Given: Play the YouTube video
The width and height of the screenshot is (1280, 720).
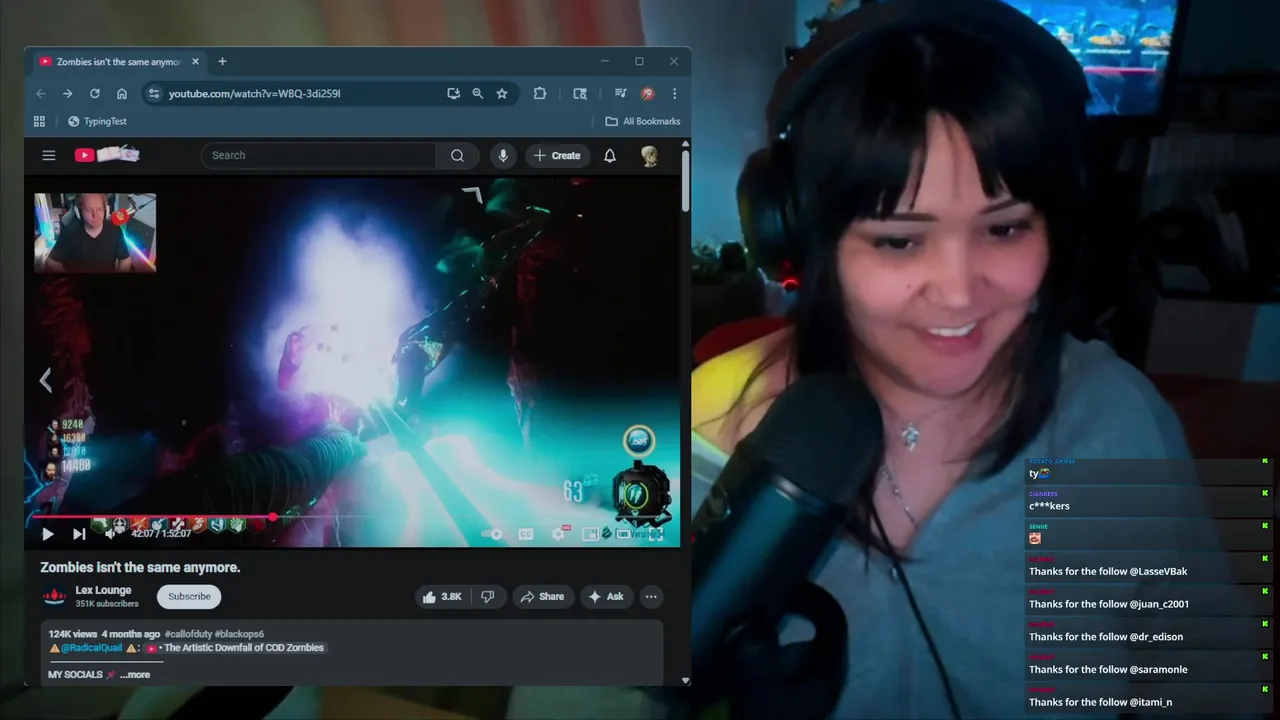Looking at the screenshot, I should point(47,534).
